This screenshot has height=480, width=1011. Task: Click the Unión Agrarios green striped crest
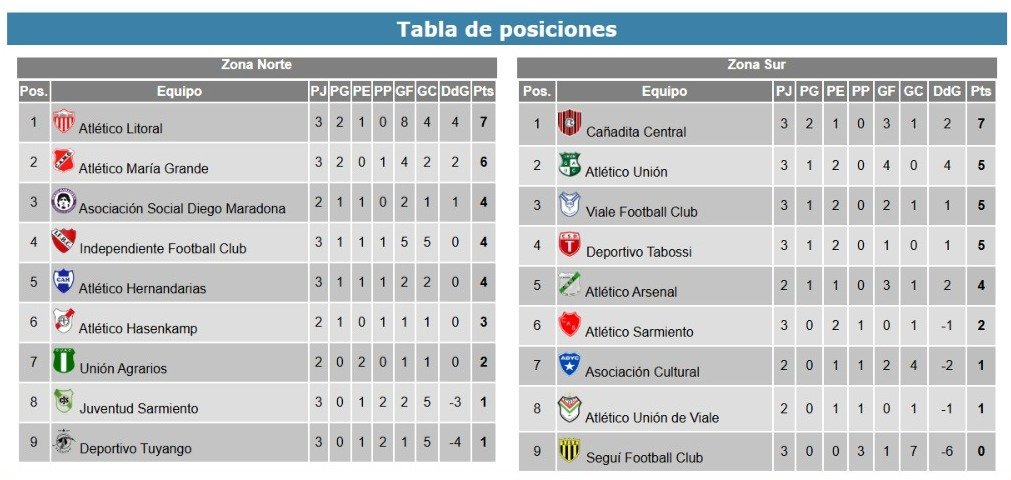pyautogui.click(x=64, y=360)
